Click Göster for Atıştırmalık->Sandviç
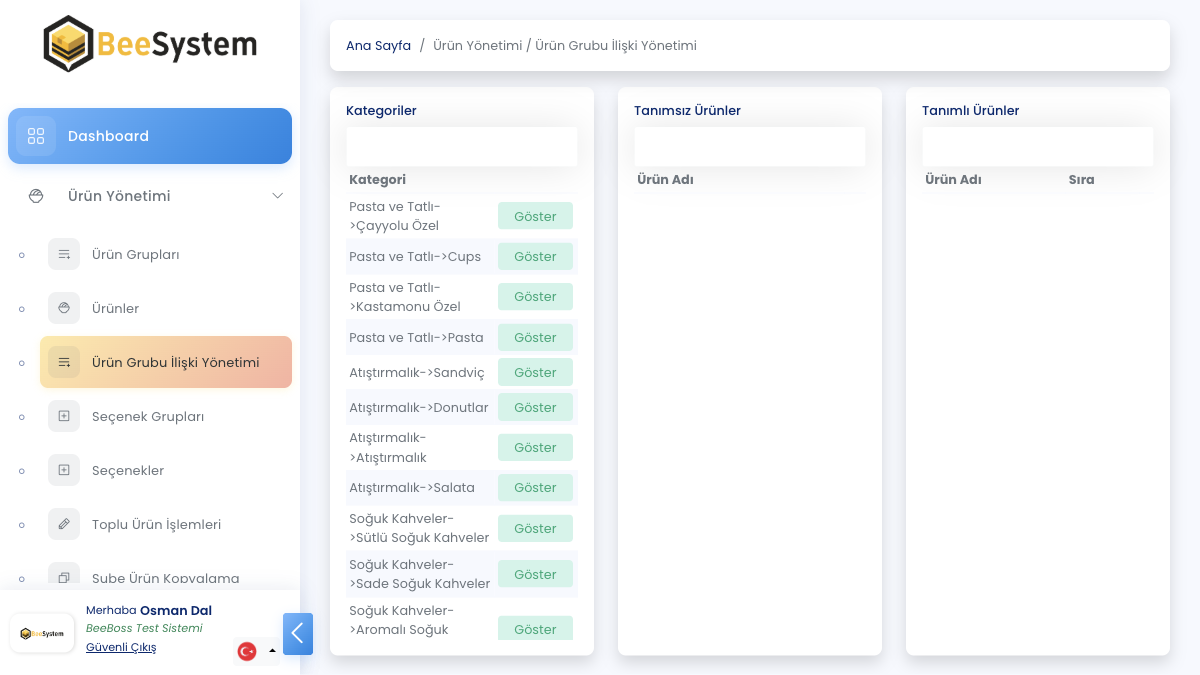The width and height of the screenshot is (1200, 675). pos(535,372)
